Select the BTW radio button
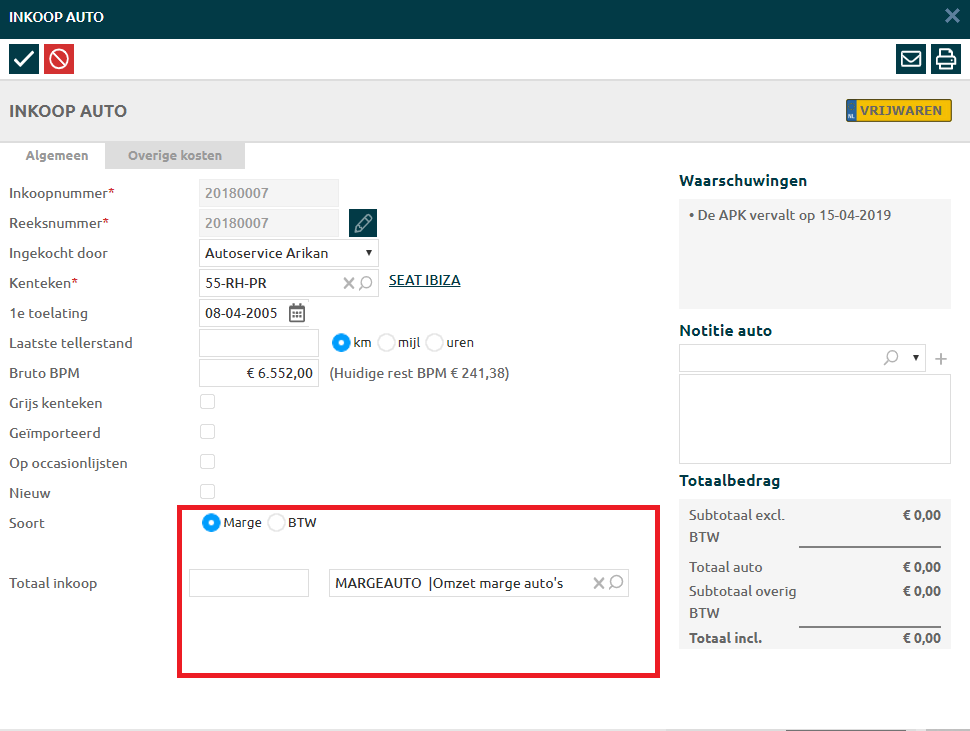Viewport: 970px width, 731px height. (x=277, y=522)
